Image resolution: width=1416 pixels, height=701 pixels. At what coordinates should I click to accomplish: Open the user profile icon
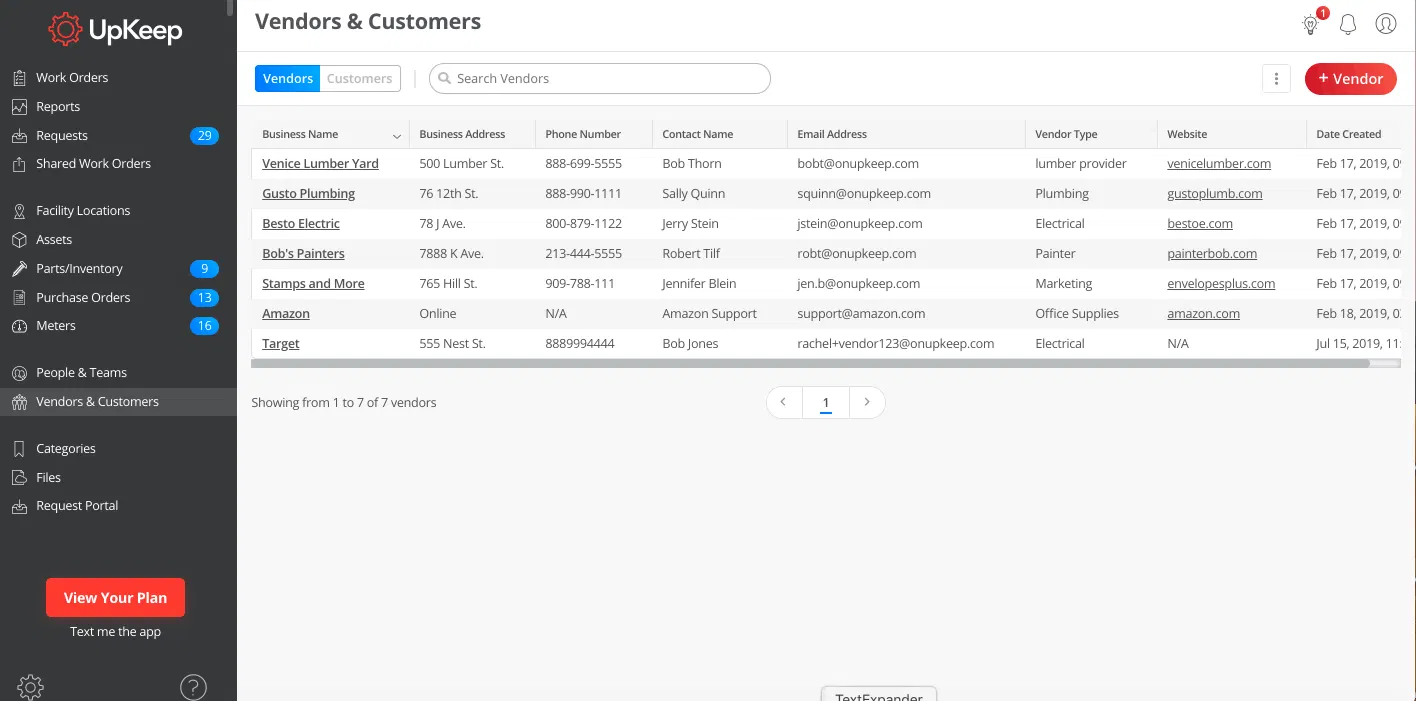[x=1385, y=24]
